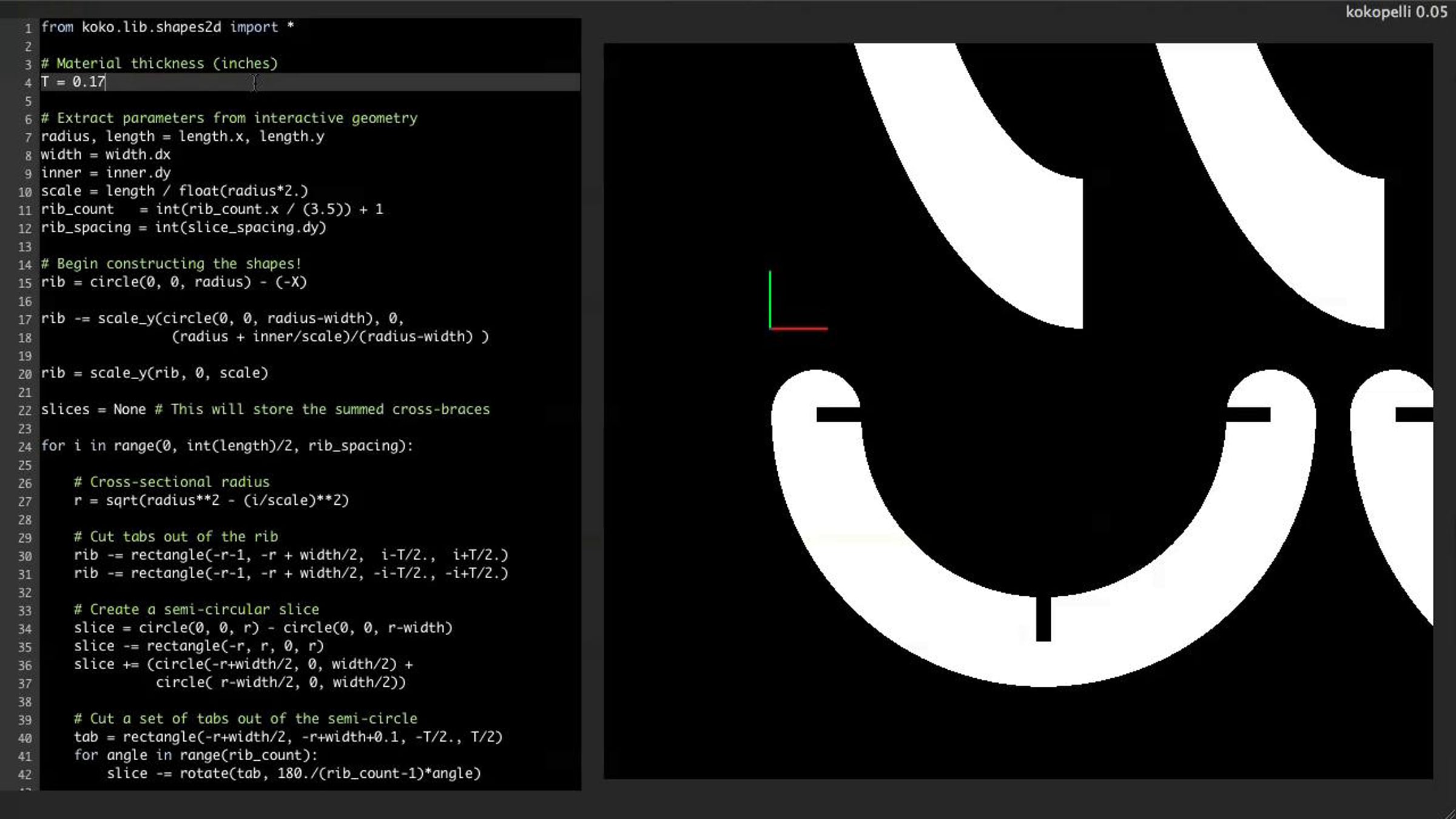This screenshot has width=1456, height=819.
Task: Click line number 24 in the gutter
Action: (25, 447)
